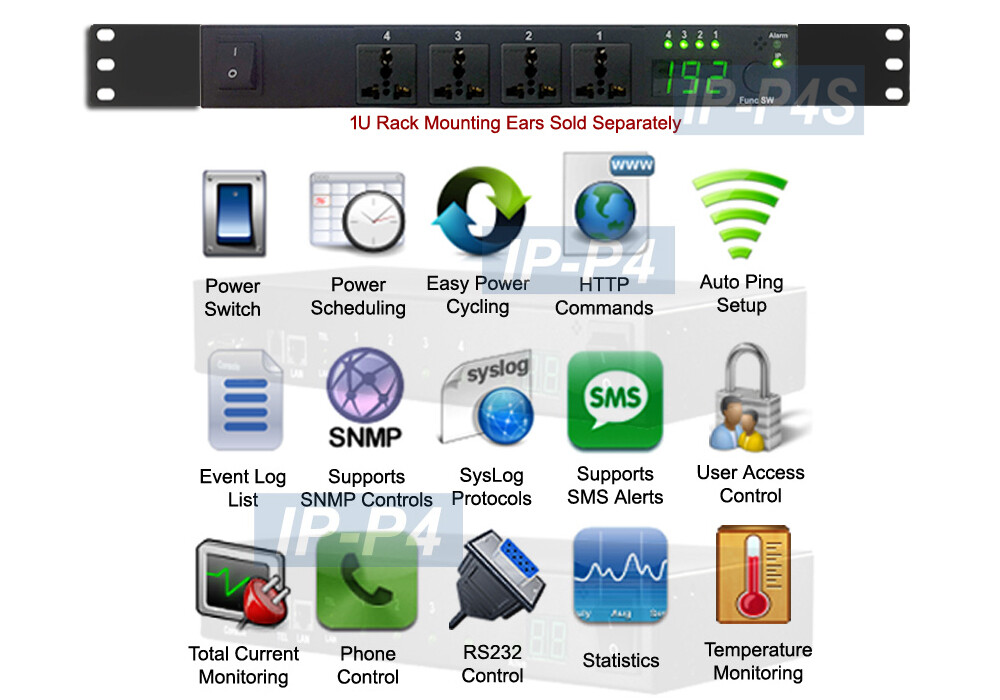
Task: Open the HTTP Commands globe icon
Action: (607, 205)
